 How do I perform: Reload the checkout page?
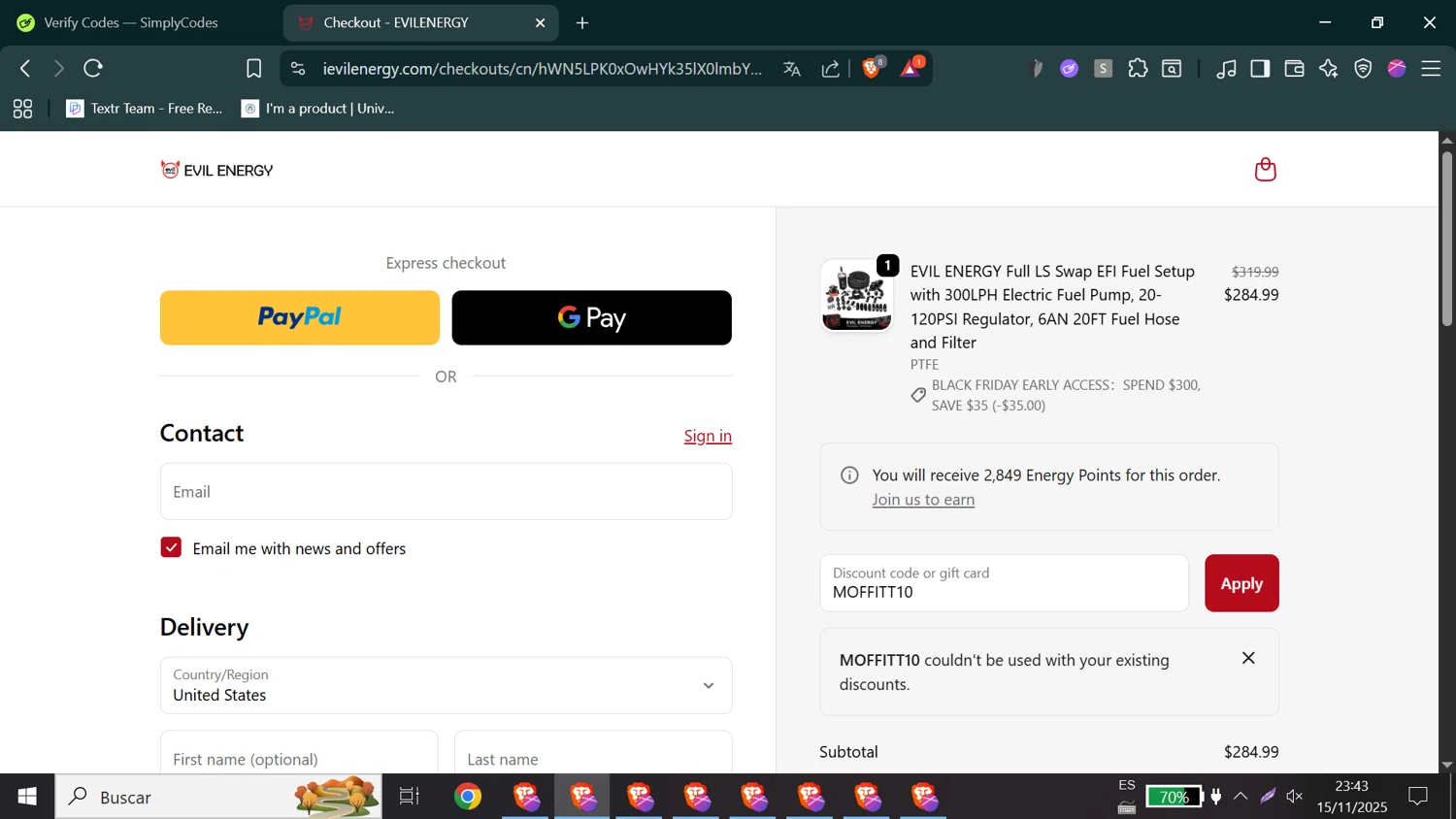(93, 68)
